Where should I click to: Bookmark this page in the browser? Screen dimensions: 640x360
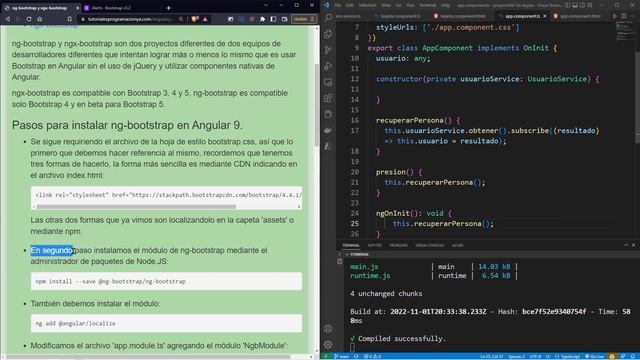[x=69, y=19]
